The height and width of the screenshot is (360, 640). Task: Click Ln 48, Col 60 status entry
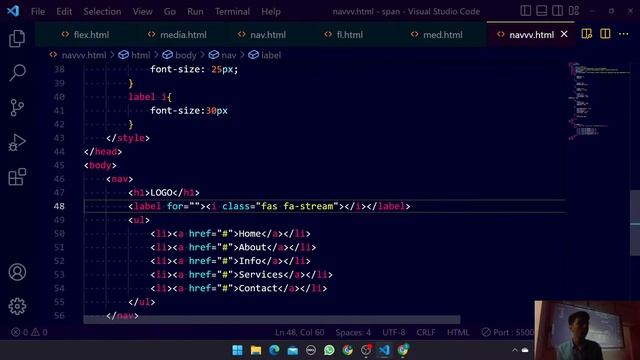pos(300,332)
